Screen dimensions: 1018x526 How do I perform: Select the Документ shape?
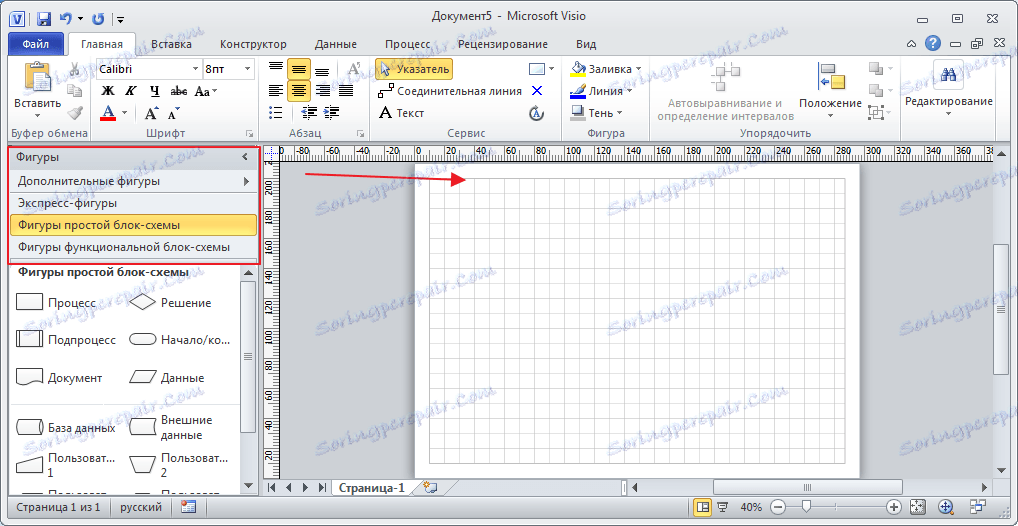click(59, 377)
